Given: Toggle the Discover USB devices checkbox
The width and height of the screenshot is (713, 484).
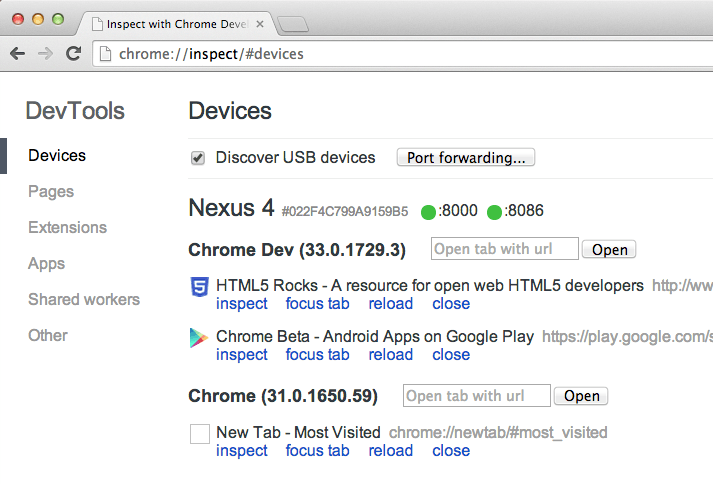Looking at the screenshot, I should point(198,158).
